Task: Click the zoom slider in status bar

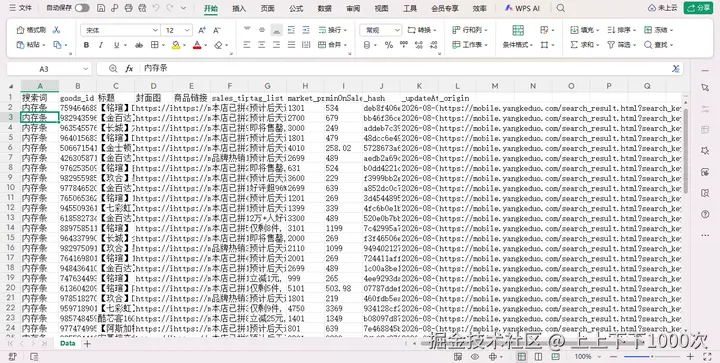Action: coord(651,357)
